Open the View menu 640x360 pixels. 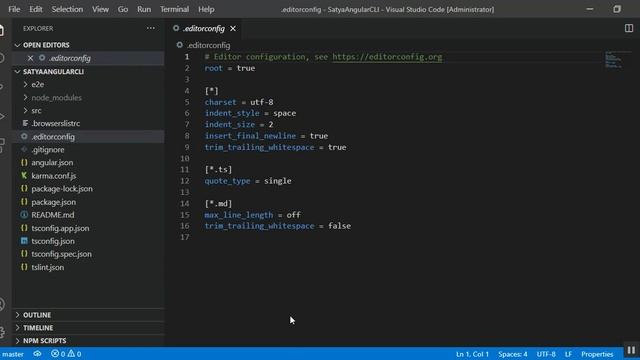[x=100, y=9]
